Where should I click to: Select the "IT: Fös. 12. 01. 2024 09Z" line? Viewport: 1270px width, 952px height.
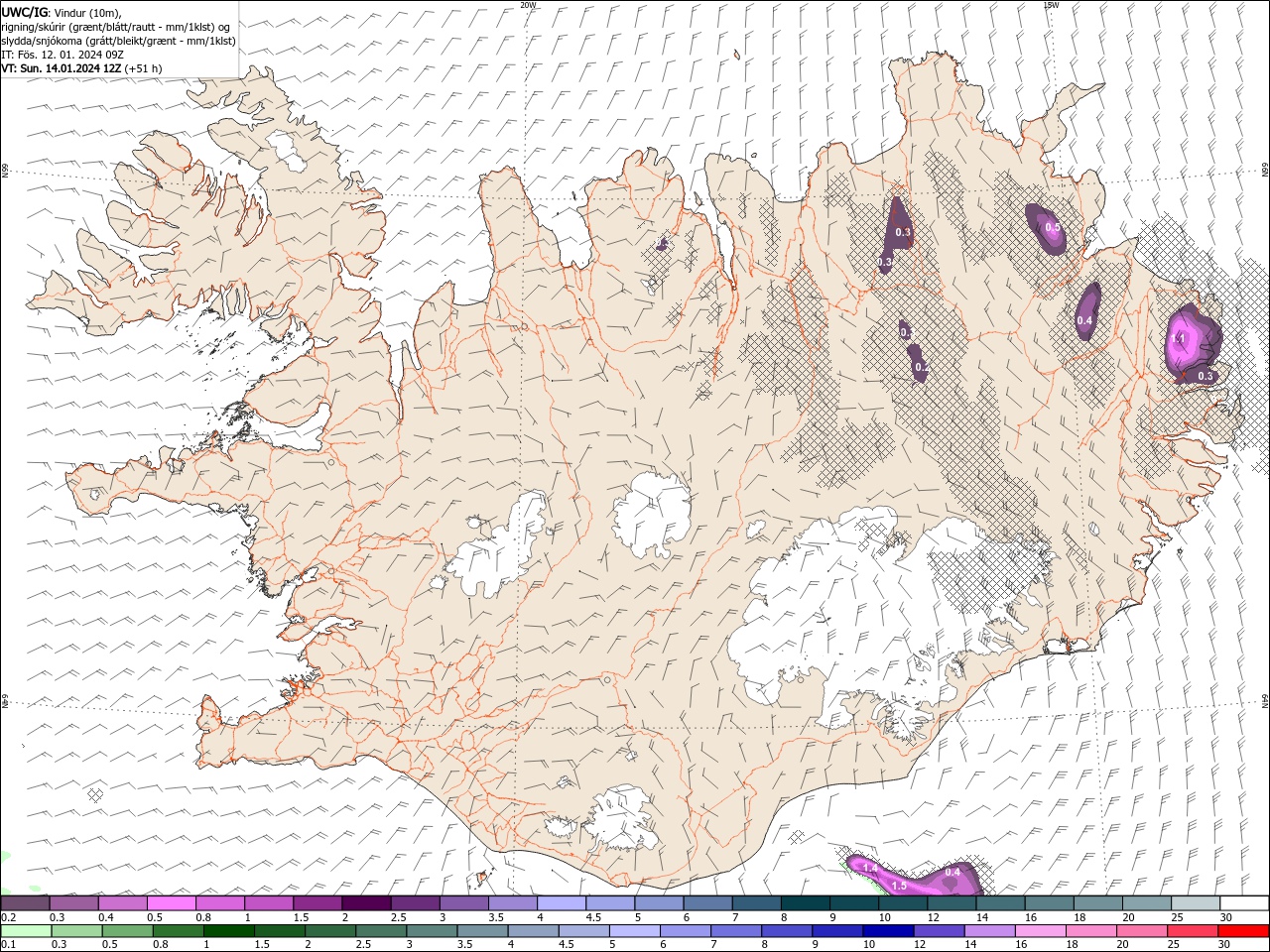pos(62,55)
